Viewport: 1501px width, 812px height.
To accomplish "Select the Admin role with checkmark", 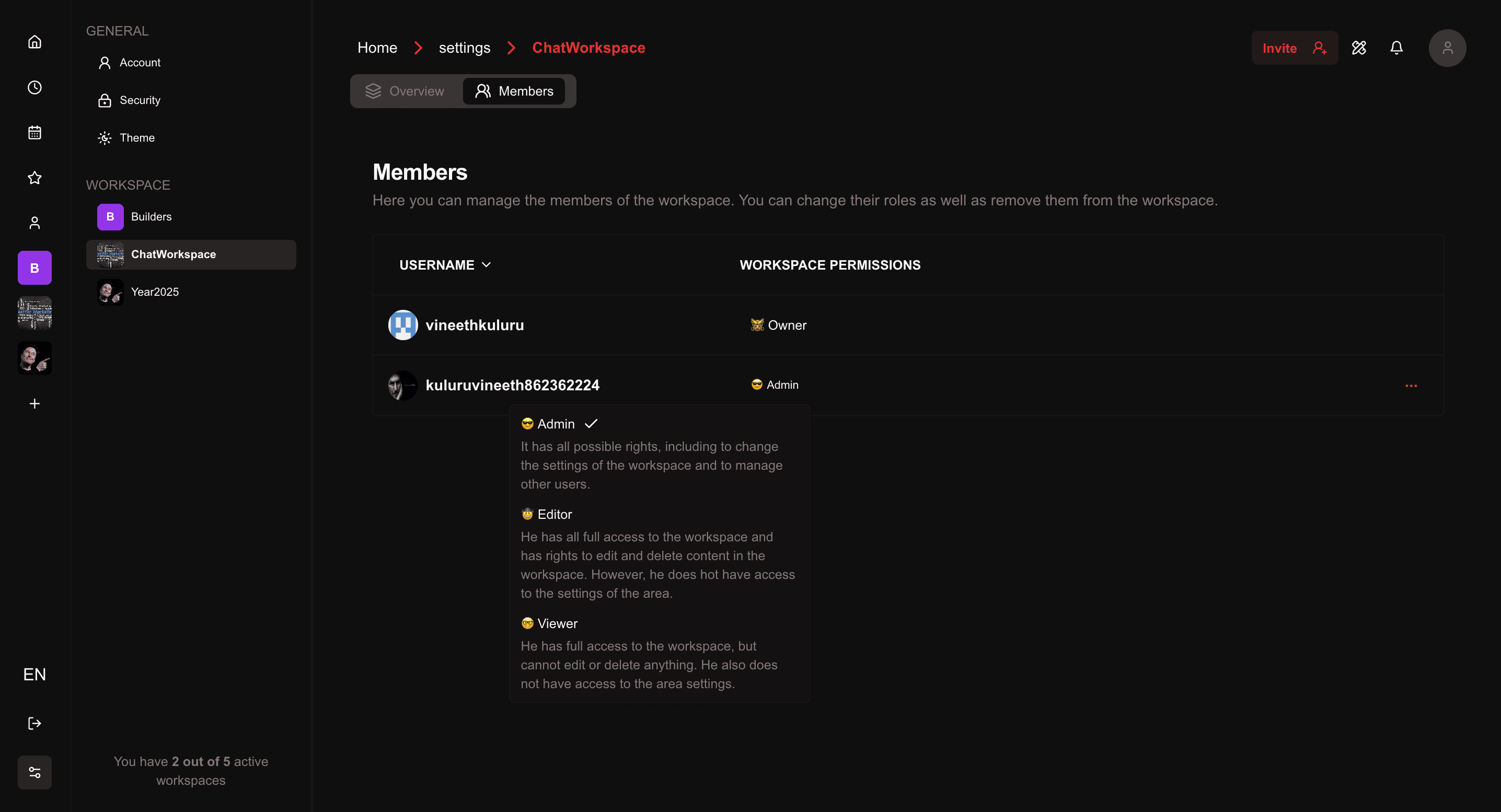I will pyautogui.click(x=556, y=423).
